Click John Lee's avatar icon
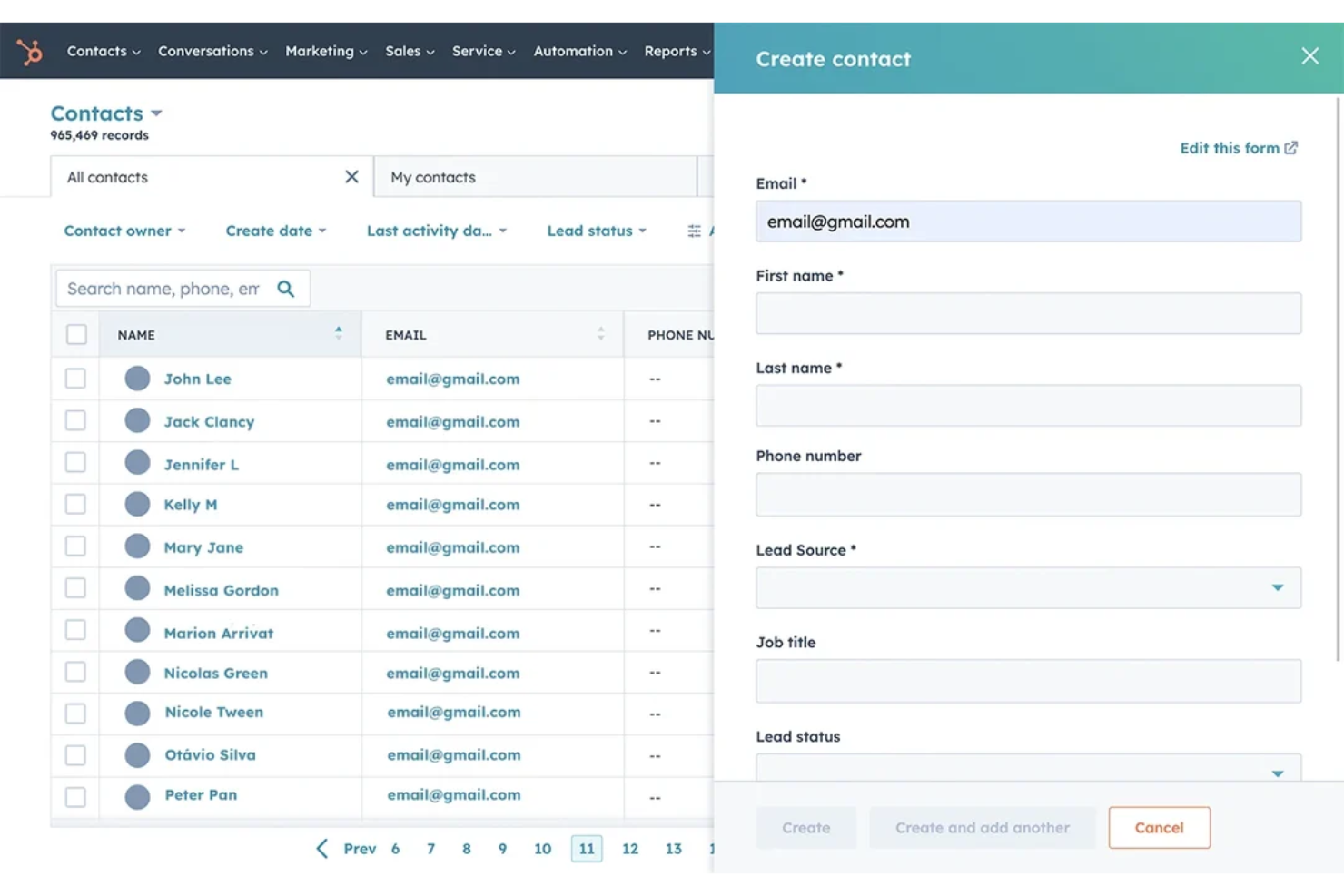 click(137, 379)
